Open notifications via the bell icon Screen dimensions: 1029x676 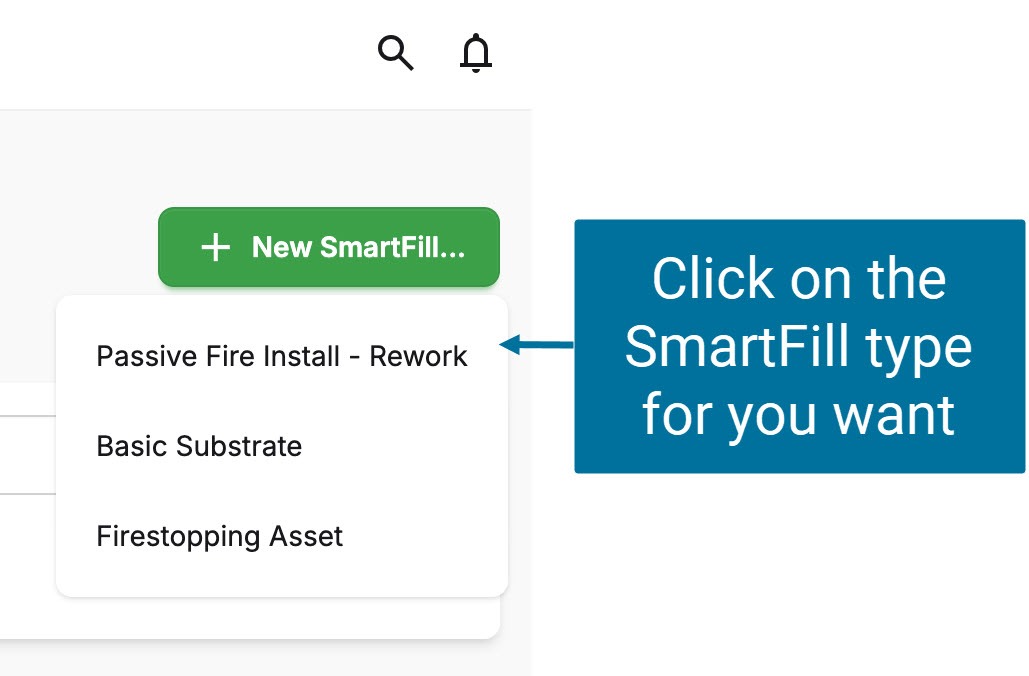tap(476, 53)
